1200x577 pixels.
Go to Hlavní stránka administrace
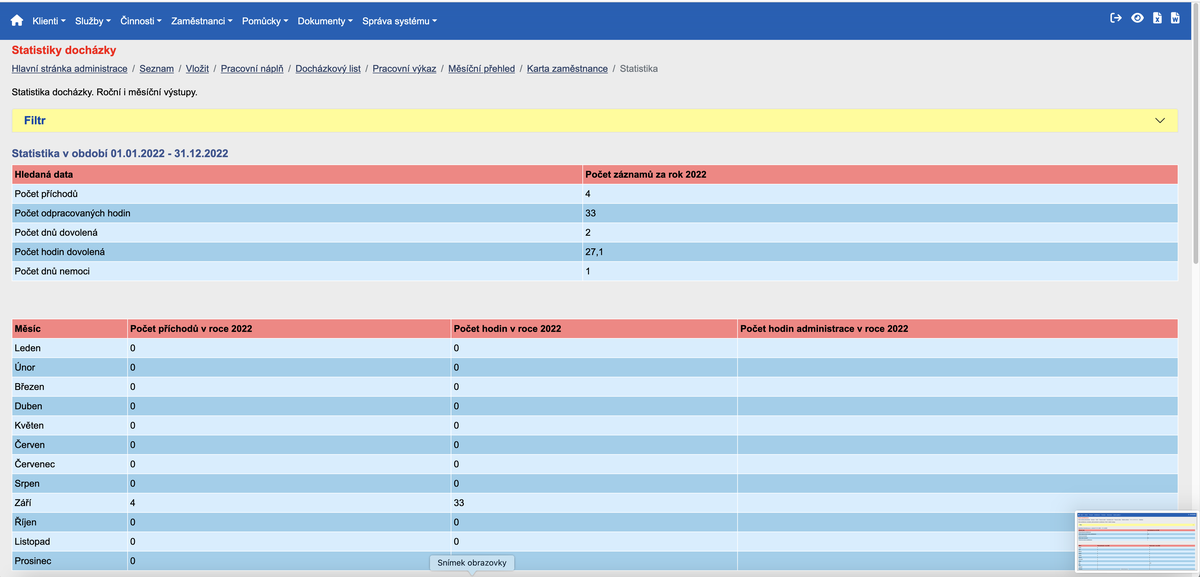pos(69,69)
